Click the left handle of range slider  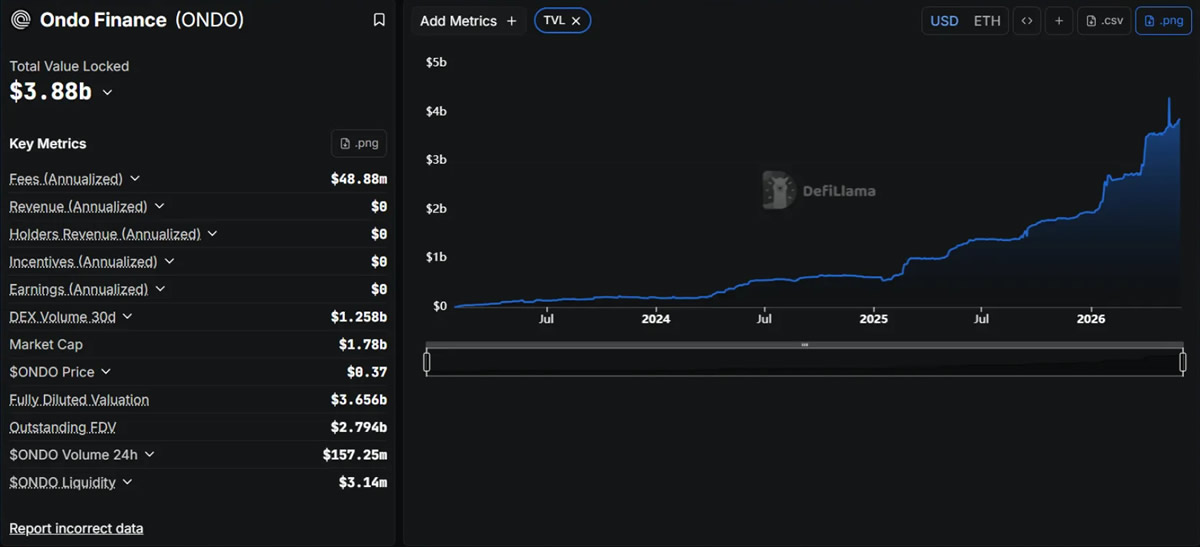tap(427, 362)
